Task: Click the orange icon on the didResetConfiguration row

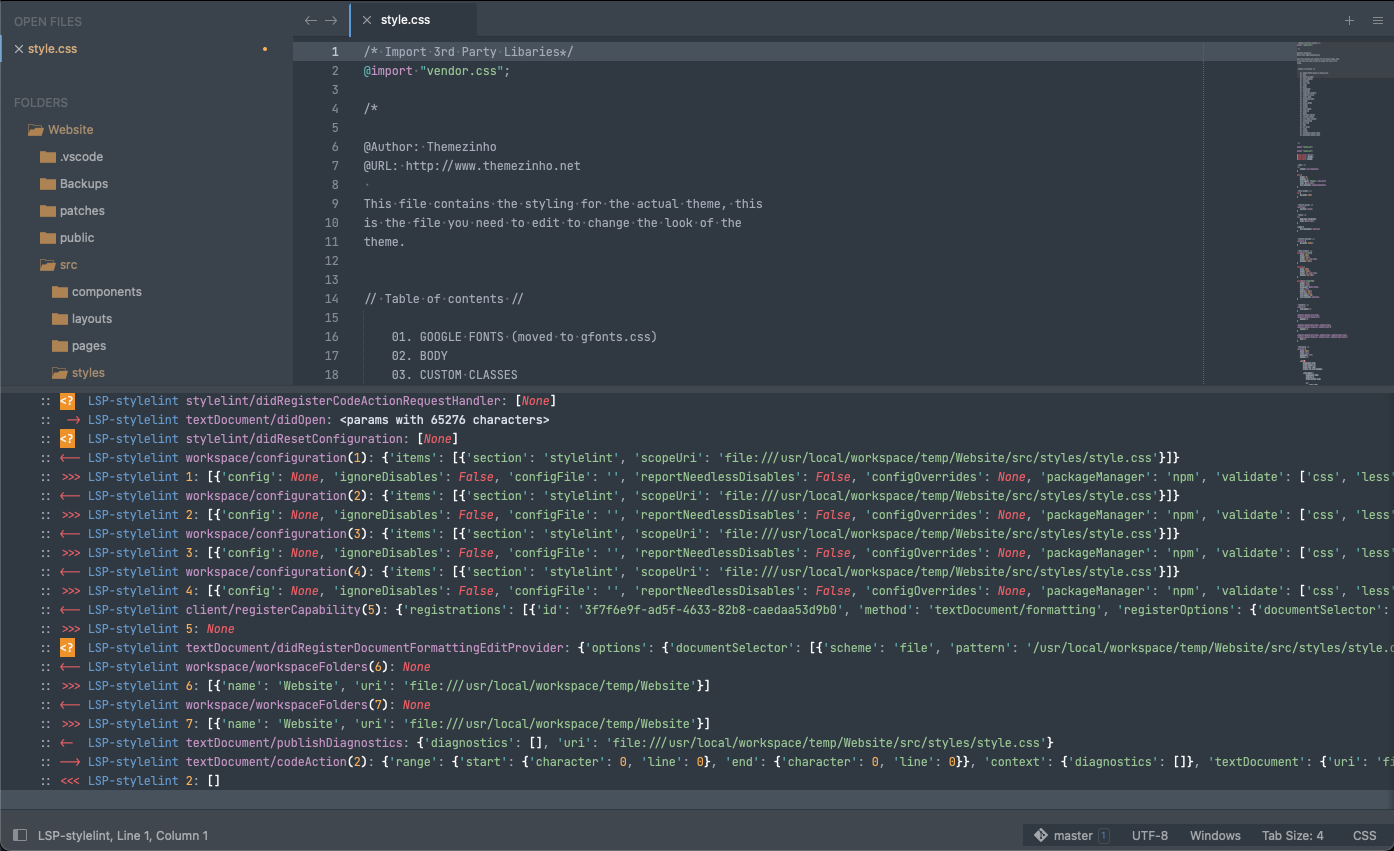Action: (x=67, y=439)
